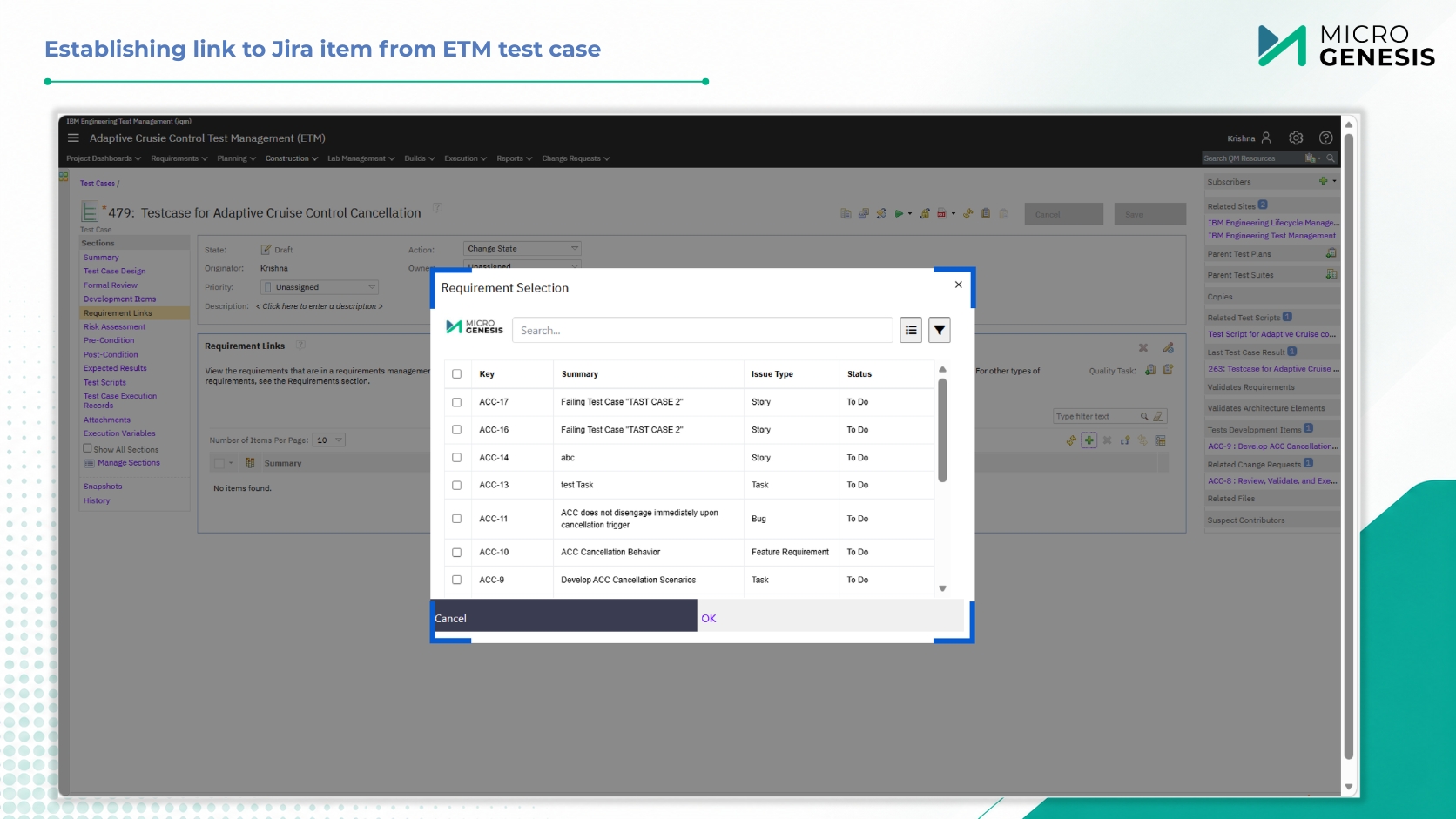This screenshot has height=819, width=1456.
Task: Open the settings gear in ETM header
Action: point(1296,138)
